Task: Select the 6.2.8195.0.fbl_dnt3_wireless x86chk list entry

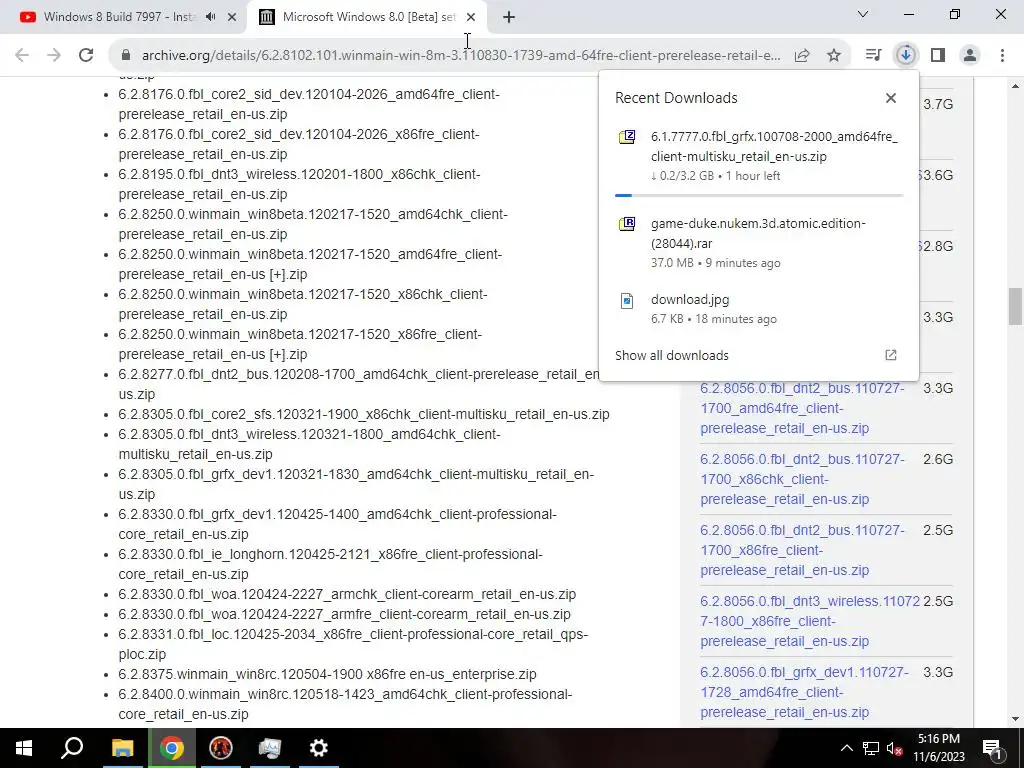Action: (299, 184)
